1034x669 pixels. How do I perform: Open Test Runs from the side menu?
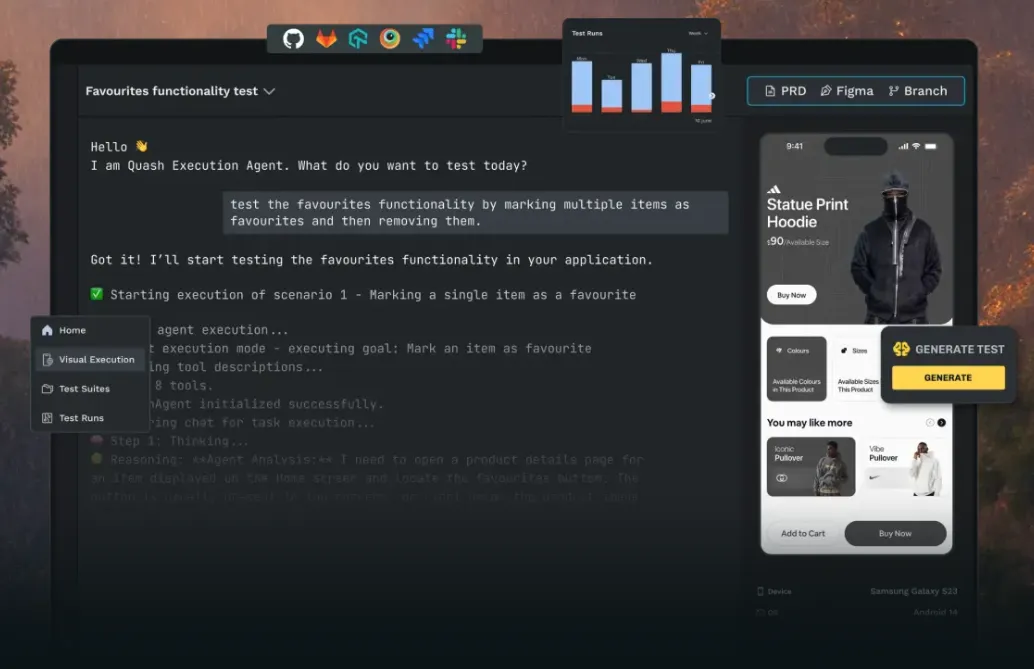pyautogui.click(x=81, y=418)
